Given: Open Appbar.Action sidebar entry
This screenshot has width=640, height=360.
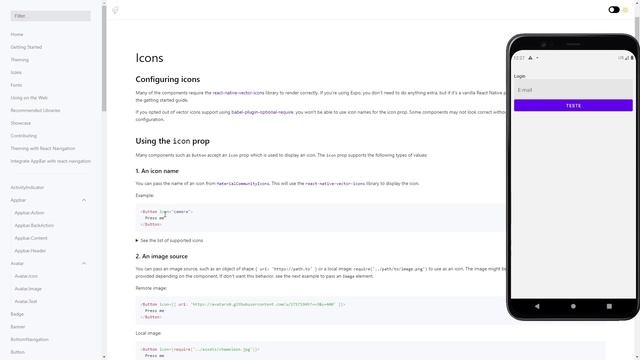Looking at the screenshot, I should (29, 213).
